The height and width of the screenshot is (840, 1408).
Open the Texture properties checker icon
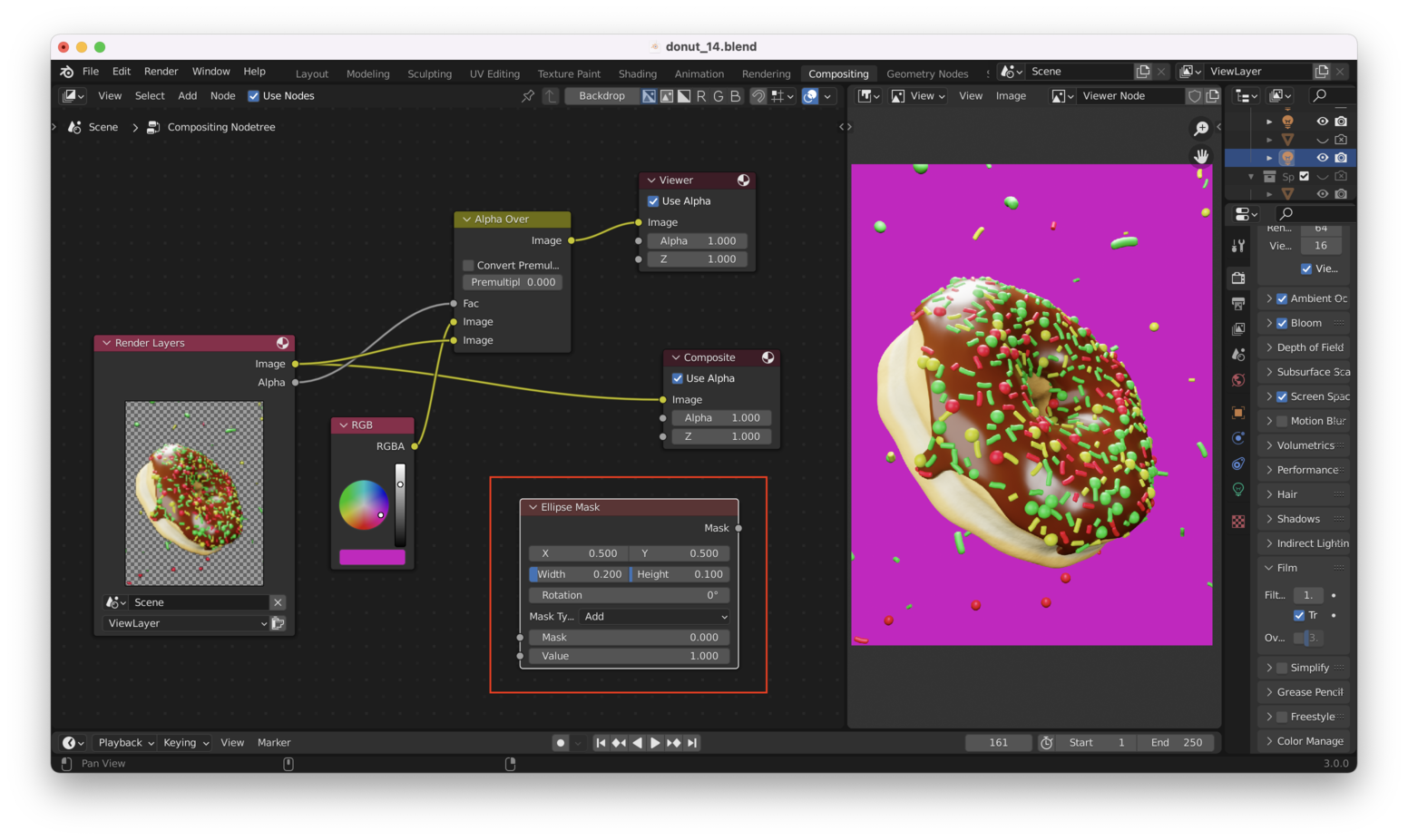(x=1238, y=522)
